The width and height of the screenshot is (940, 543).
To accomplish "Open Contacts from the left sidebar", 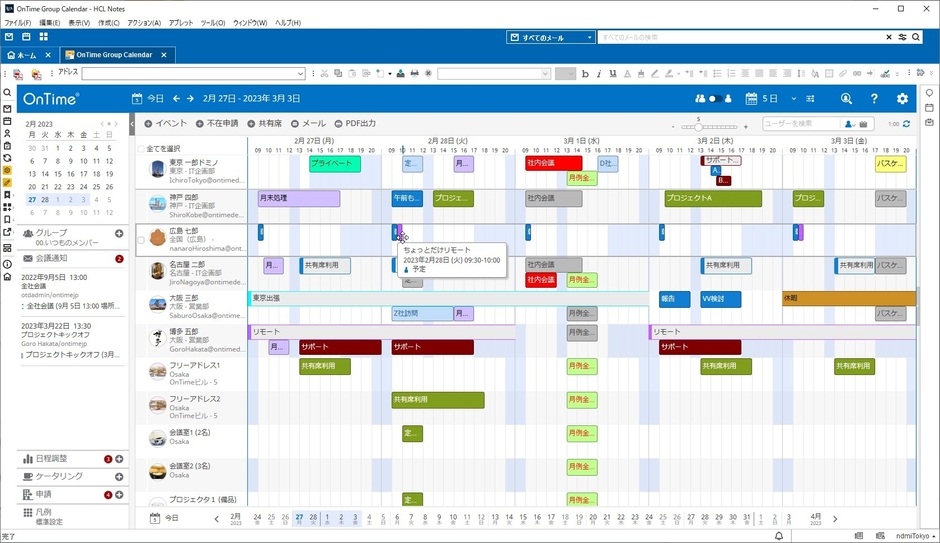I will pos(7,134).
